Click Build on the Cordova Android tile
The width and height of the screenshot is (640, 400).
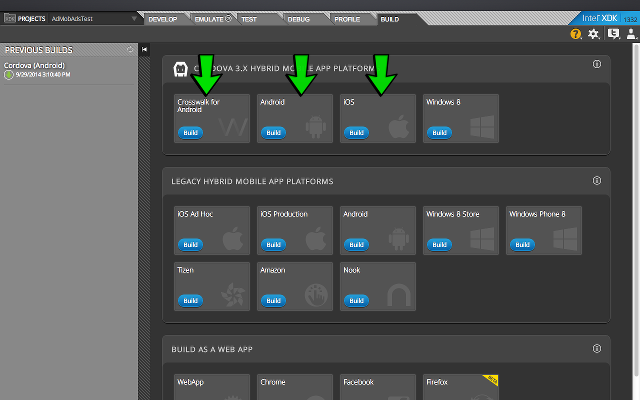[273, 133]
